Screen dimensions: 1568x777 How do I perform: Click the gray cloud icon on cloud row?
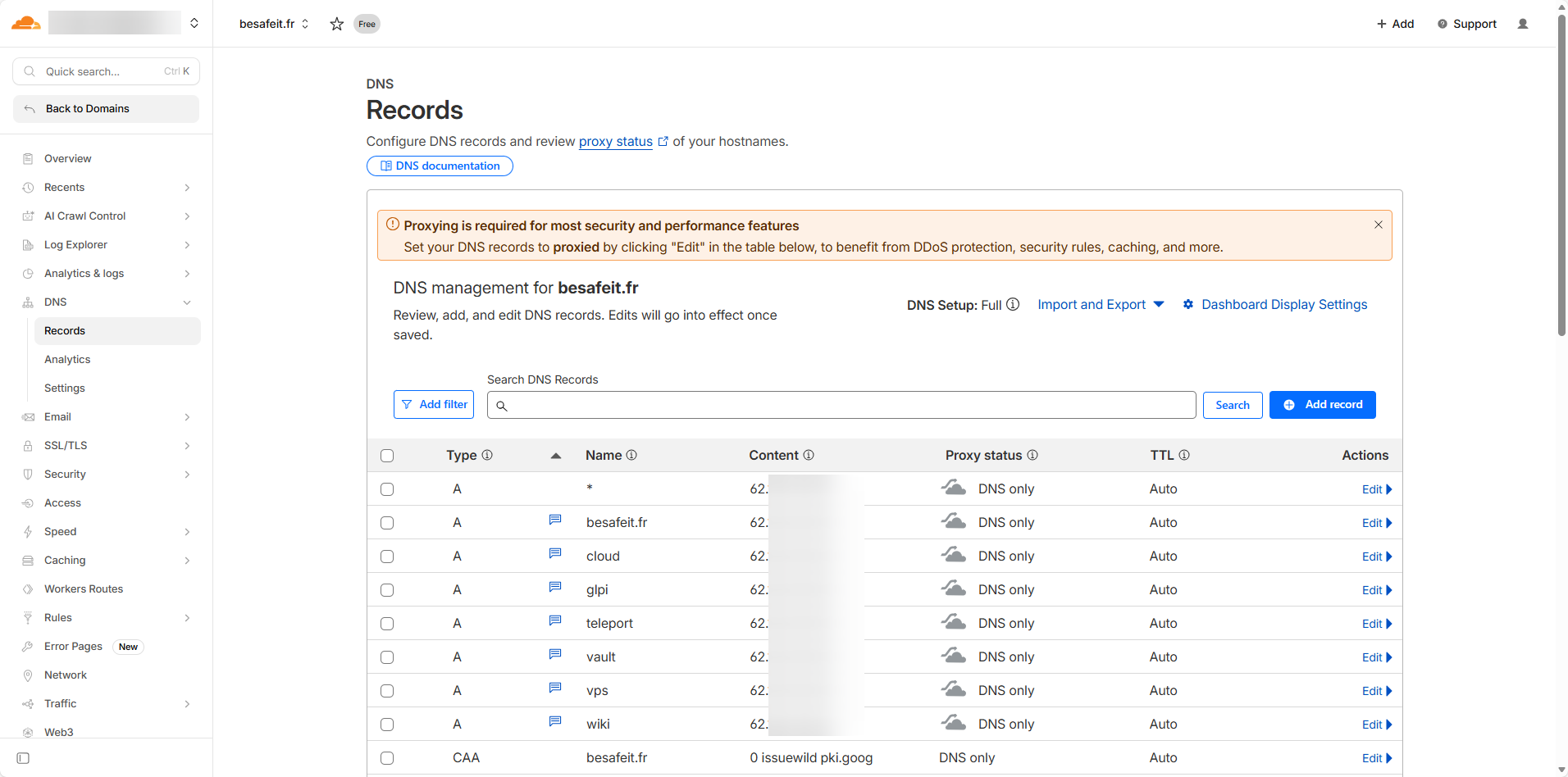(953, 554)
